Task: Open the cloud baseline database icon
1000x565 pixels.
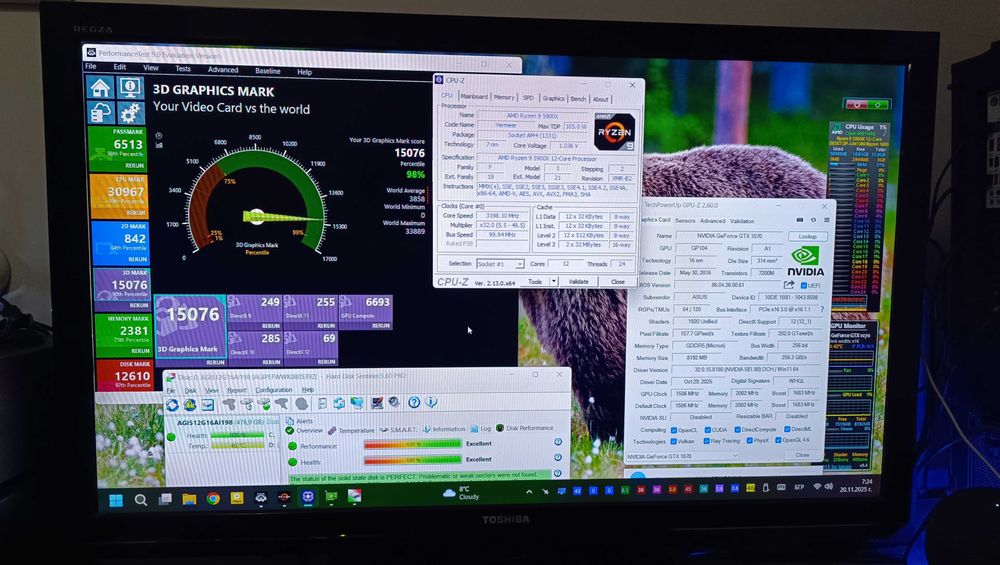Action: pos(100,113)
